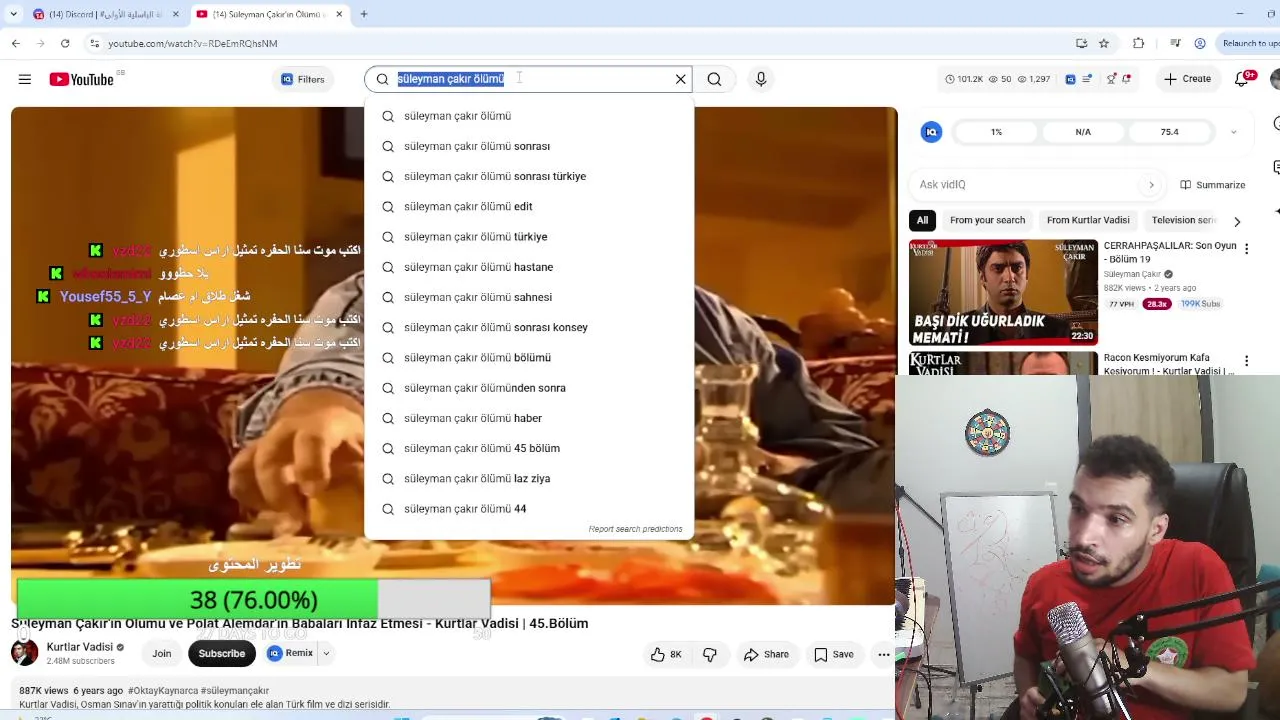Go back in browser history
This screenshot has width=1280, height=720.
click(16, 43)
